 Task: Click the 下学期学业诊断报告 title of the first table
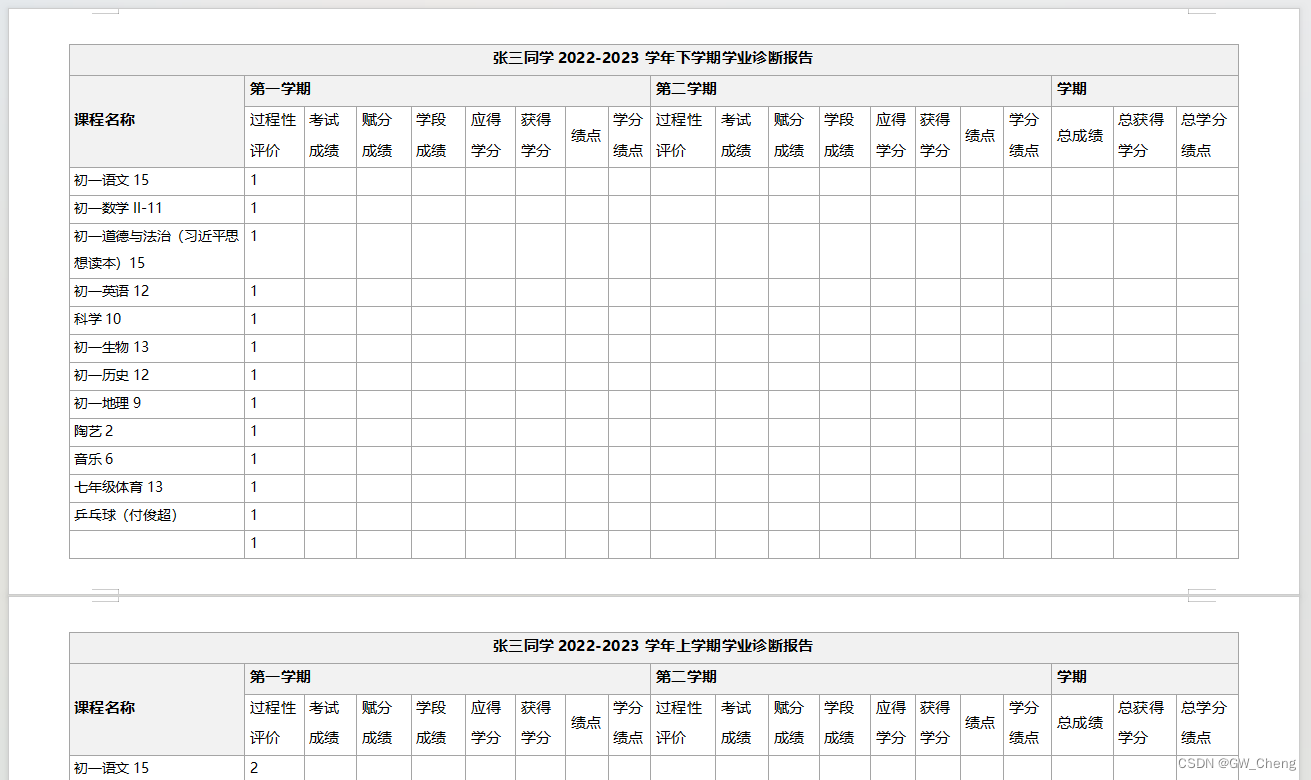653,58
